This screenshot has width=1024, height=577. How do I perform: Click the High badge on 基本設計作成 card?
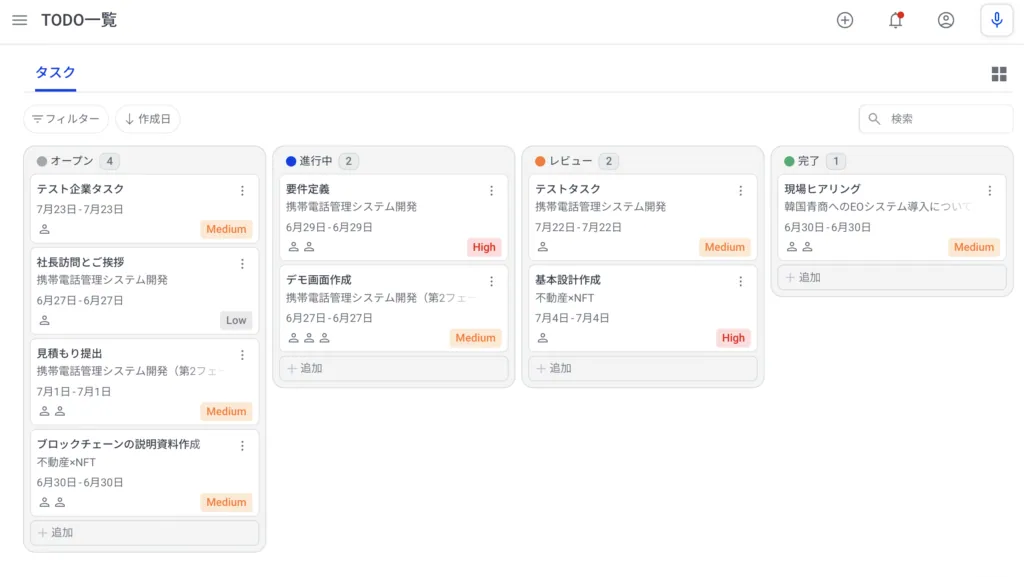point(733,338)
